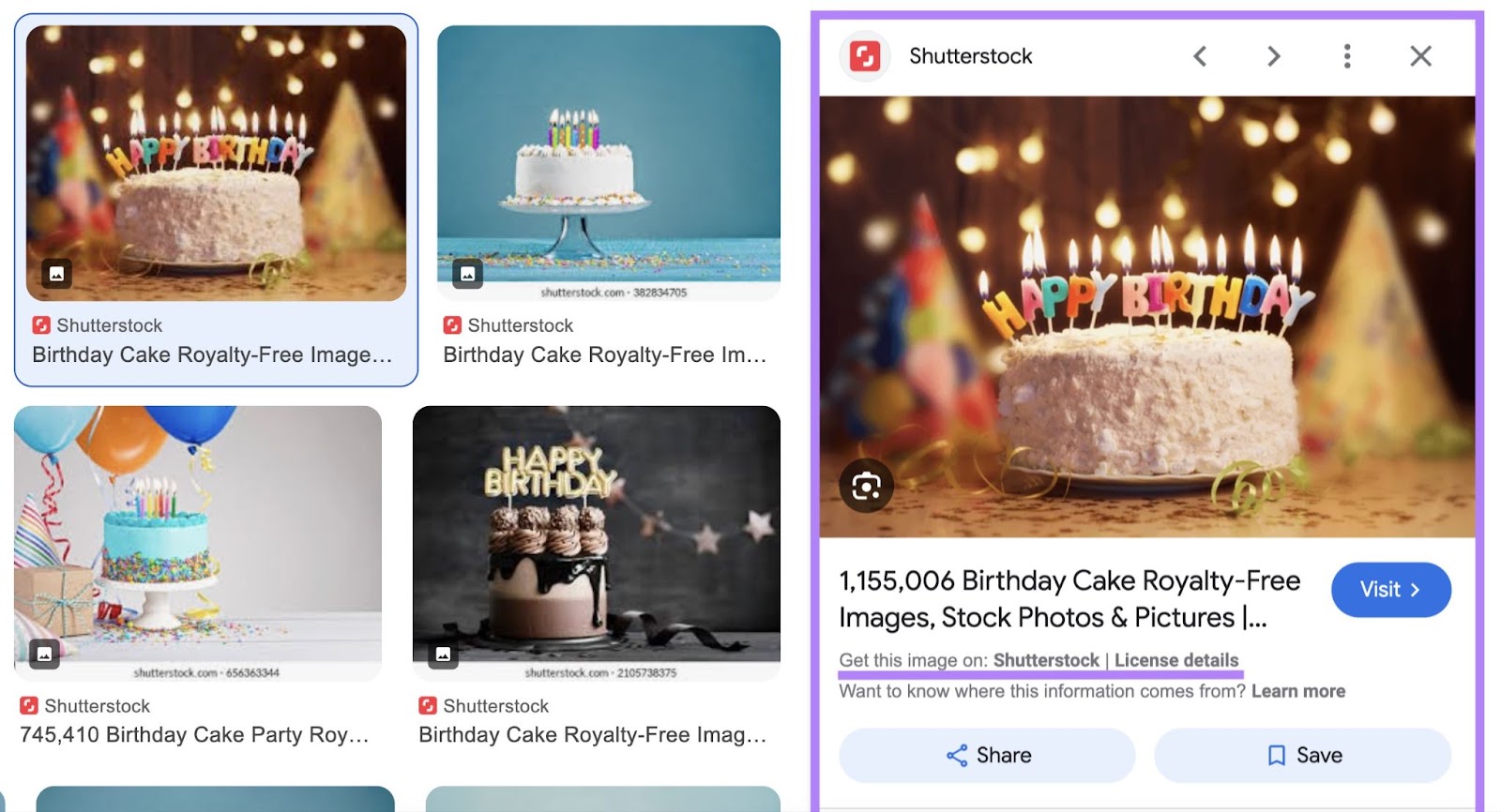The image size is (1501, 812).
Task: Click the Learn more link
Action: [x=1298, y=690]
